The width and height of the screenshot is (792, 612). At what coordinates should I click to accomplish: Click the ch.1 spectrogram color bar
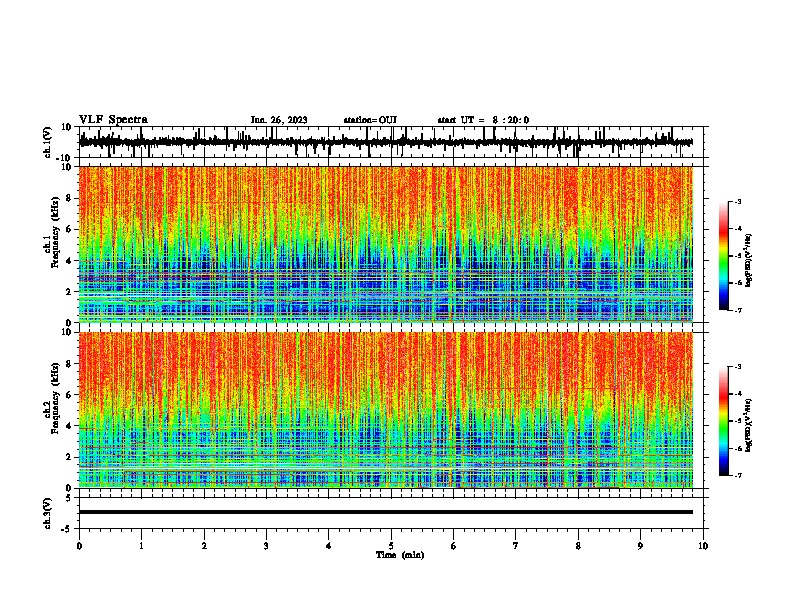tap(724, 256)
